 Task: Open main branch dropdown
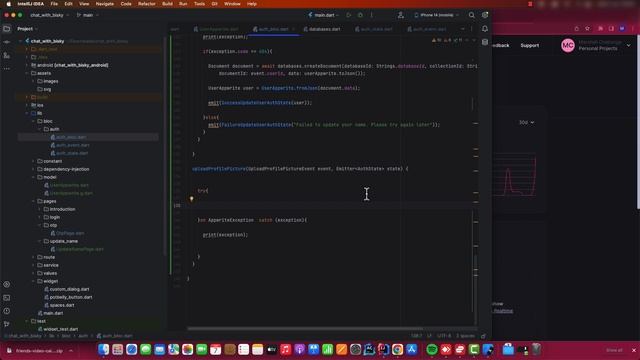tap(87, 15)
